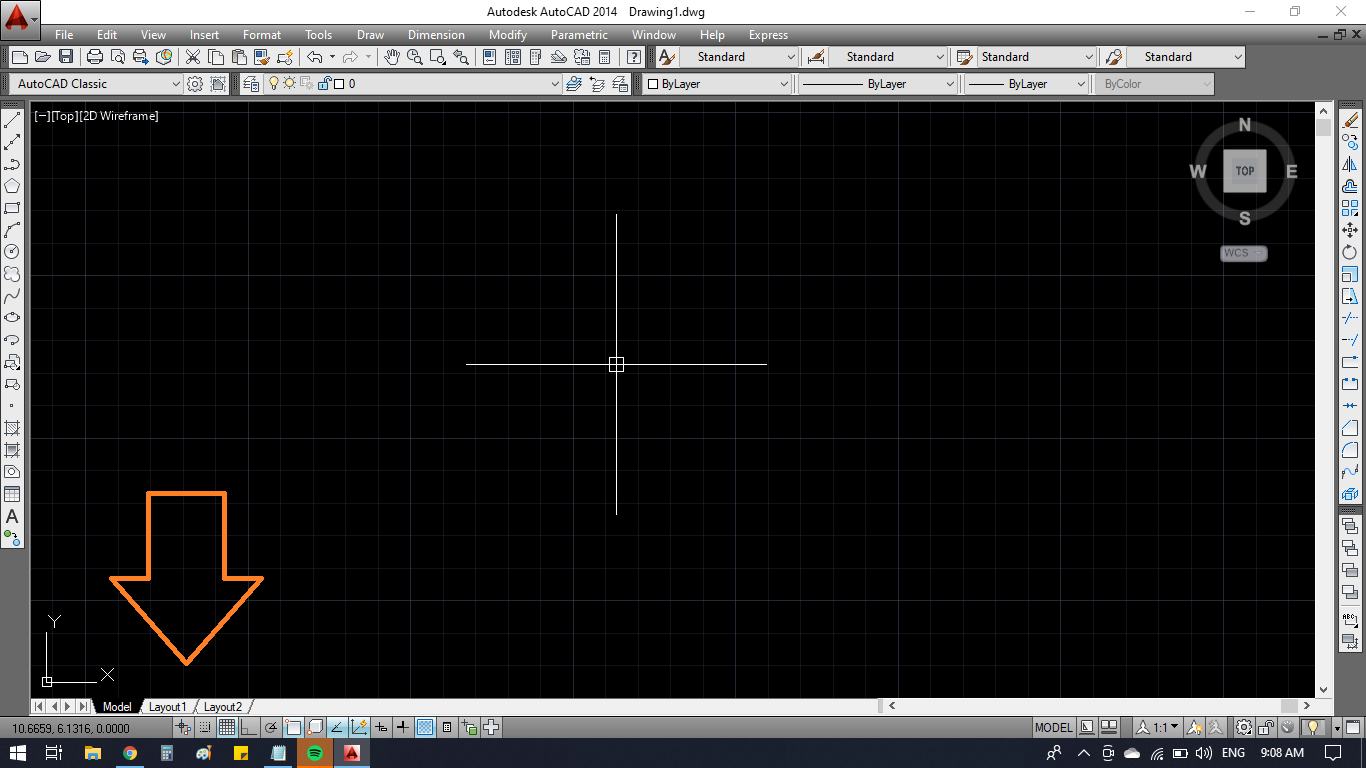Open the Help question mark icon

634,57
